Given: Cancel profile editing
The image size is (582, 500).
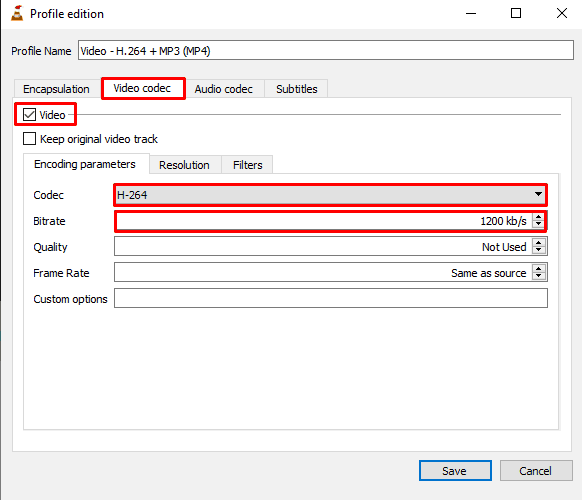Looking at the screenshot, I should coord(536,471).
